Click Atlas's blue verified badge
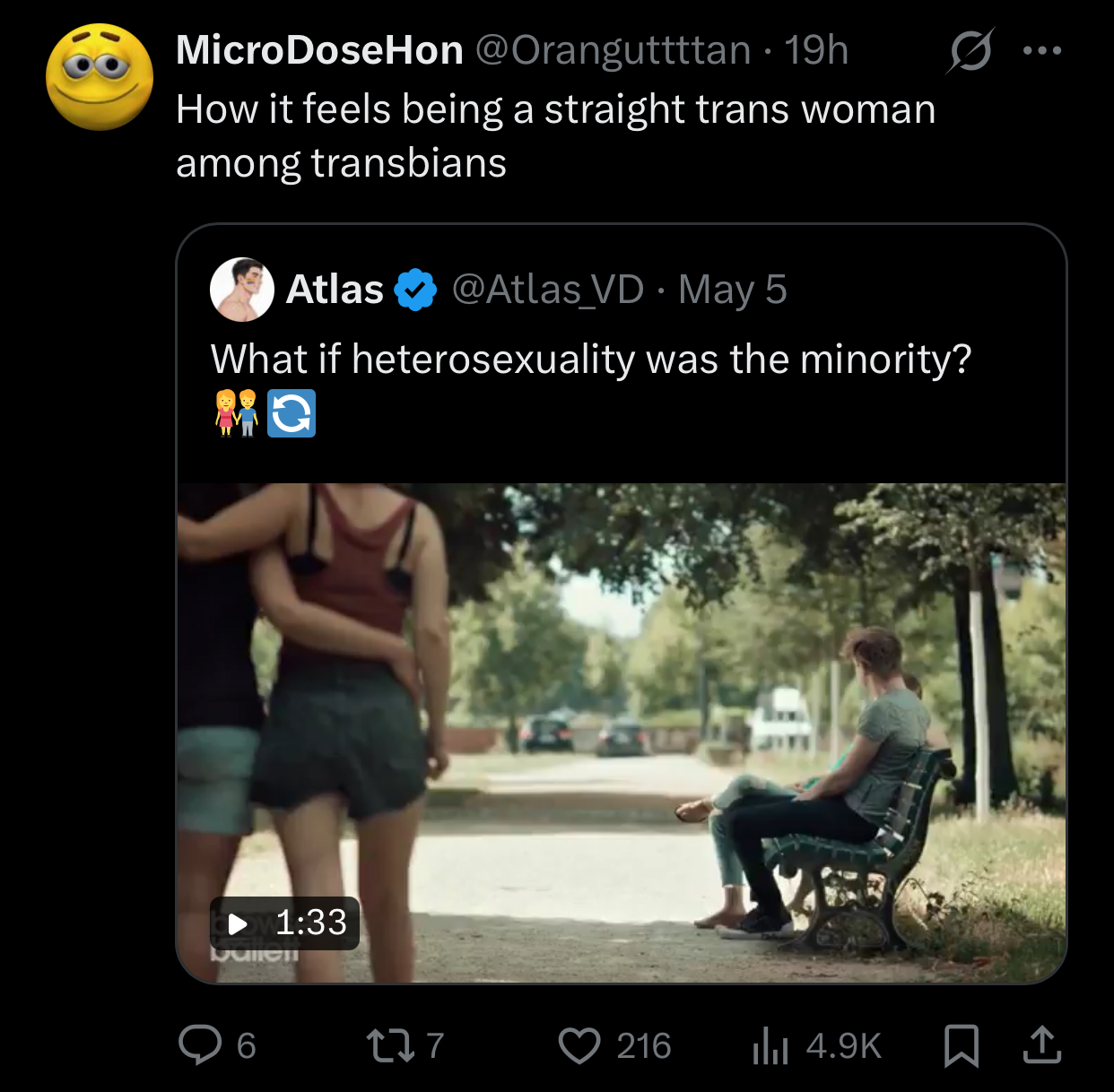This screenshot has width=1114, height=1092. (x=415, y=290)
